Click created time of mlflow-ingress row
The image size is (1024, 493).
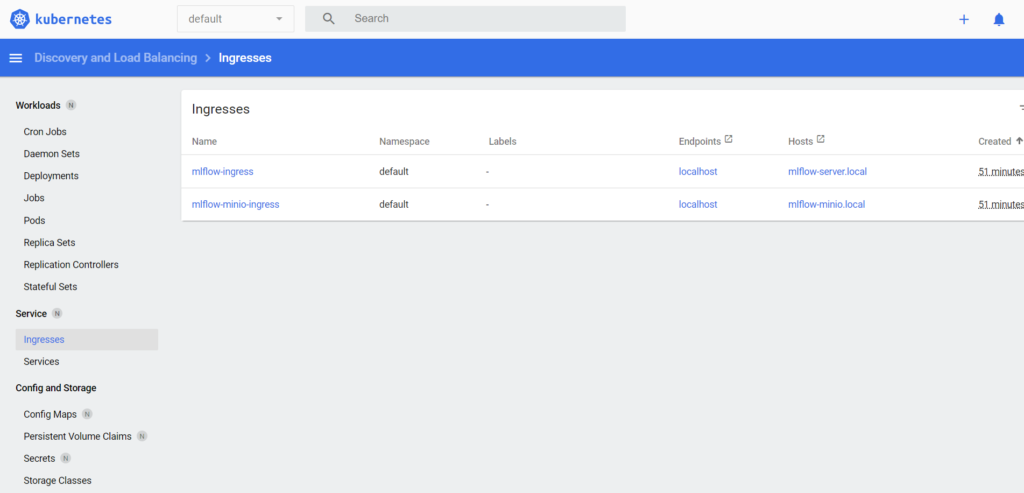[1000, 172]
